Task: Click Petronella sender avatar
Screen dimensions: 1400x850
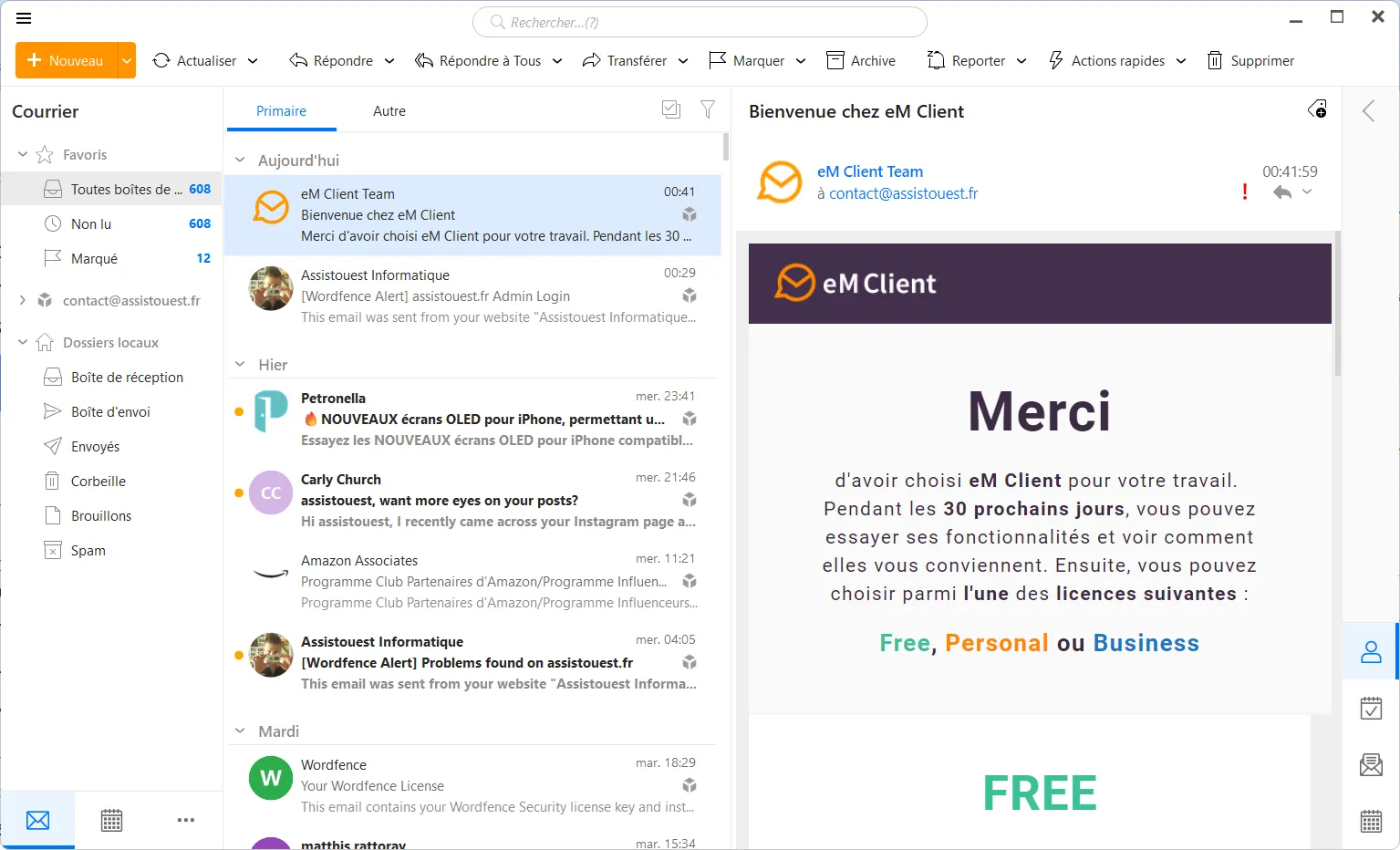Action: pos(271,411)
